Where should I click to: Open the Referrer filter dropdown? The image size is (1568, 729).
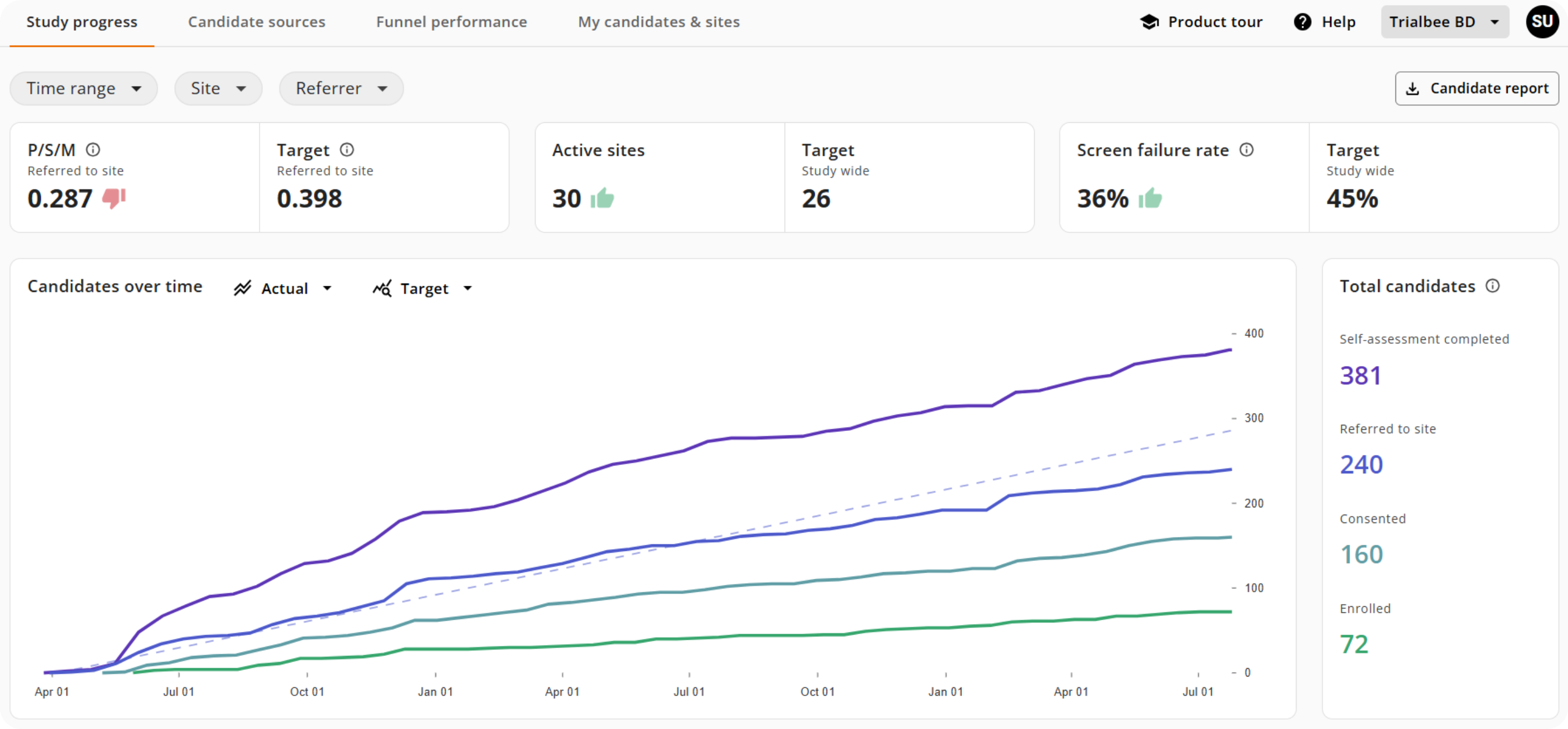tap(341, 89)
